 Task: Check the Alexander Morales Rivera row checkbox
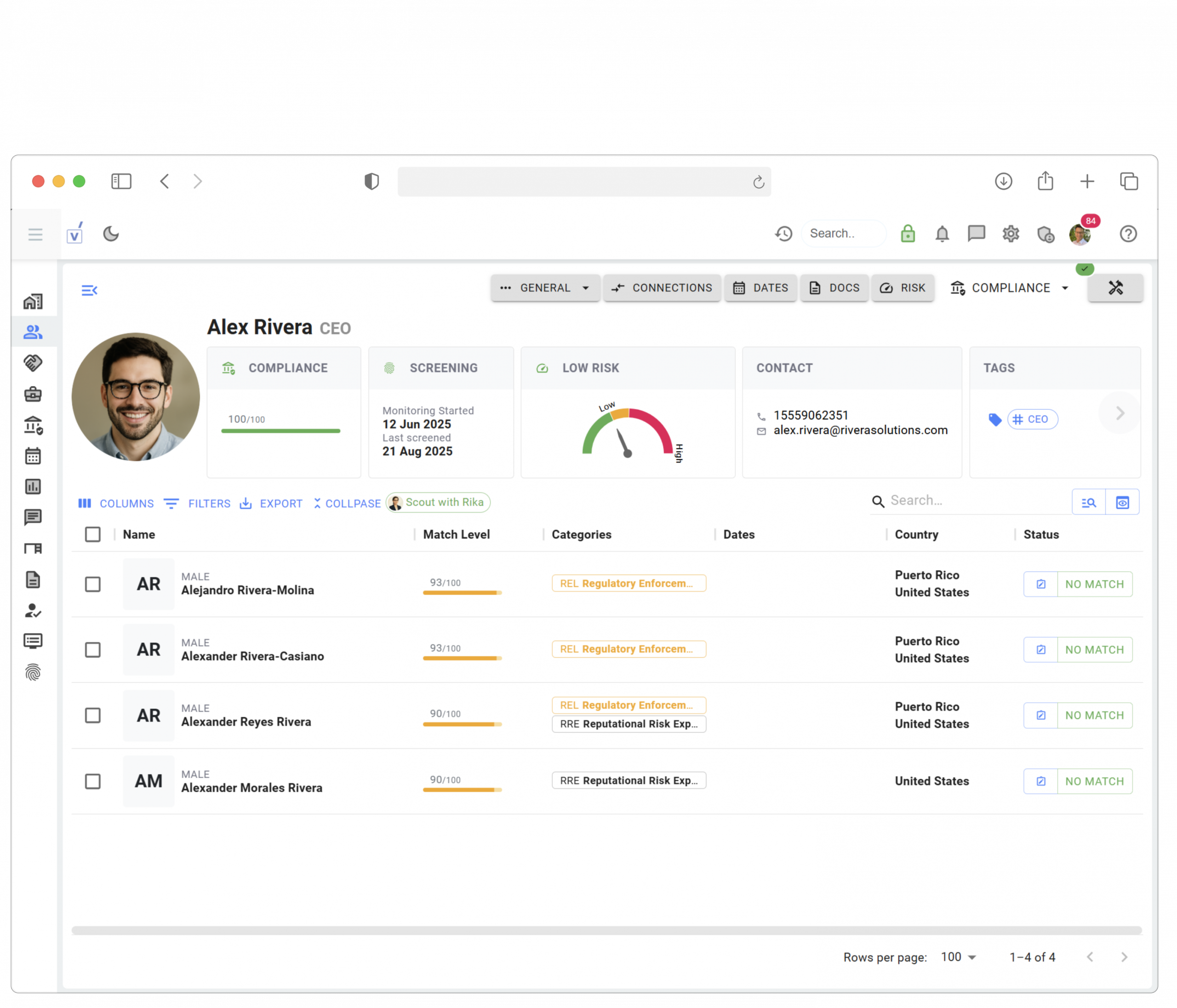click(92, 781)
